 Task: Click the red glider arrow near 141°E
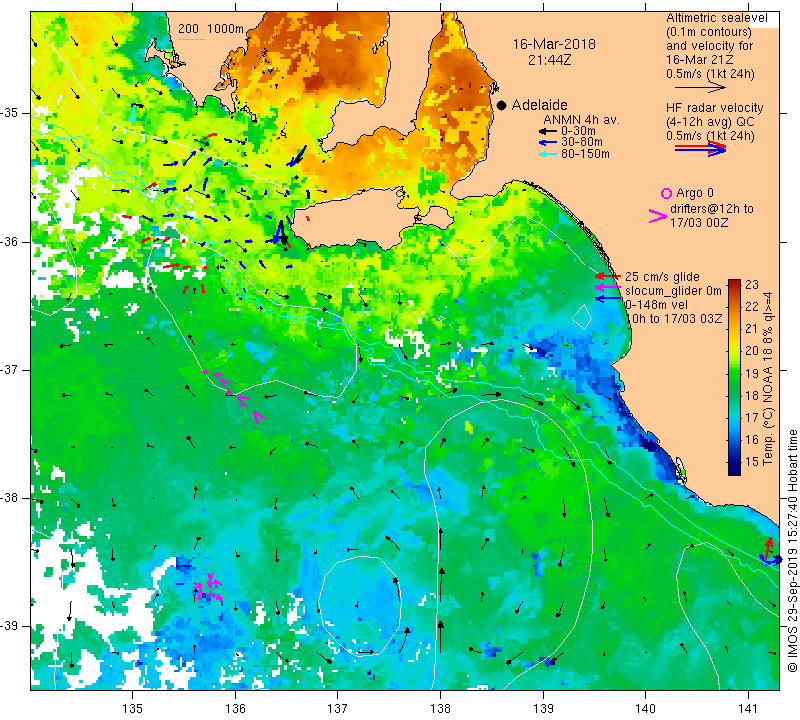pos(768,548)
